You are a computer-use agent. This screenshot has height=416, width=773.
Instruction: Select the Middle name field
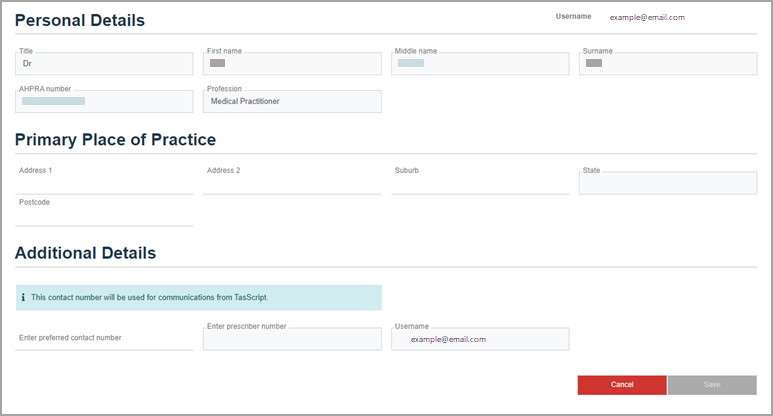480,64
